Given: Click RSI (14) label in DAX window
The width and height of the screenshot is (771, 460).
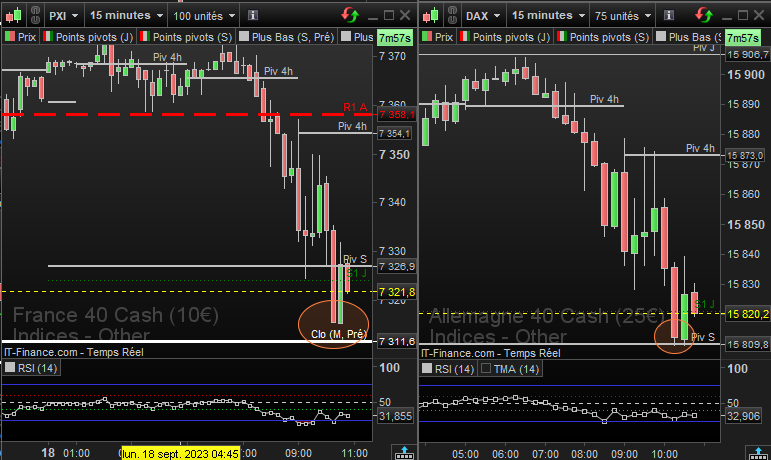Looking at the screenshot, I should point(448,369).
